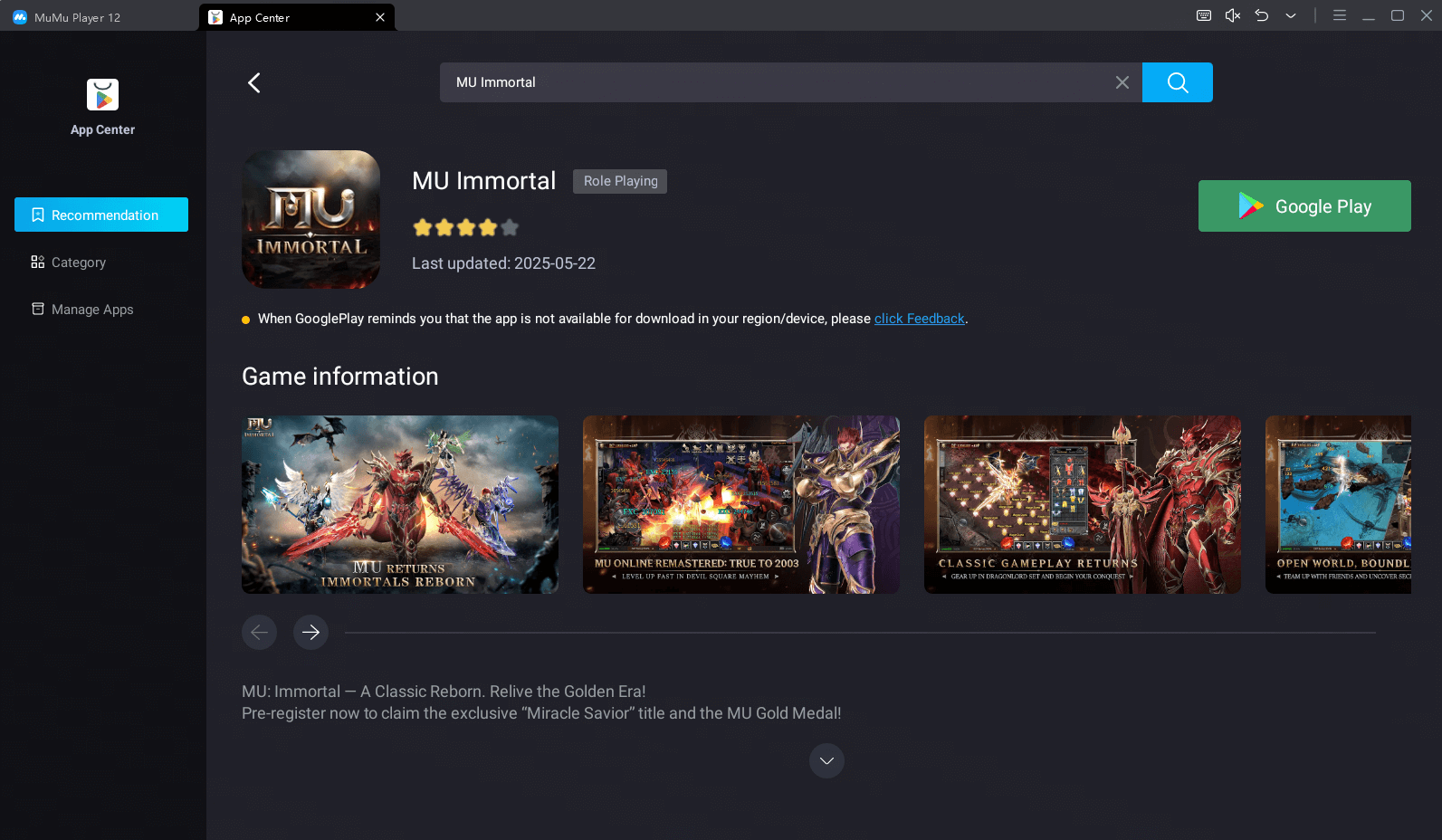Open the Open World screenshot thumbnail
1442x840 pixels.
point(1338,504)
